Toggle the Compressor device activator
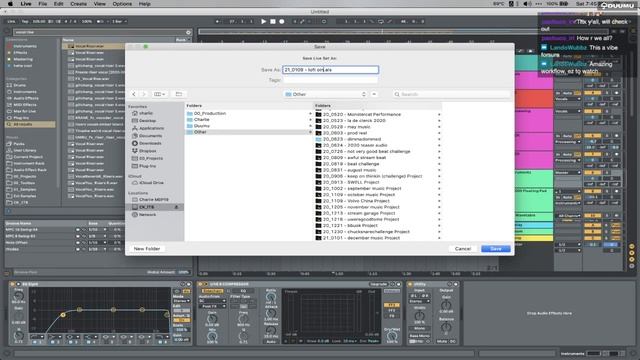Image resolution: width=640 pixels, height=360 pixels. (x=201, y=284)
